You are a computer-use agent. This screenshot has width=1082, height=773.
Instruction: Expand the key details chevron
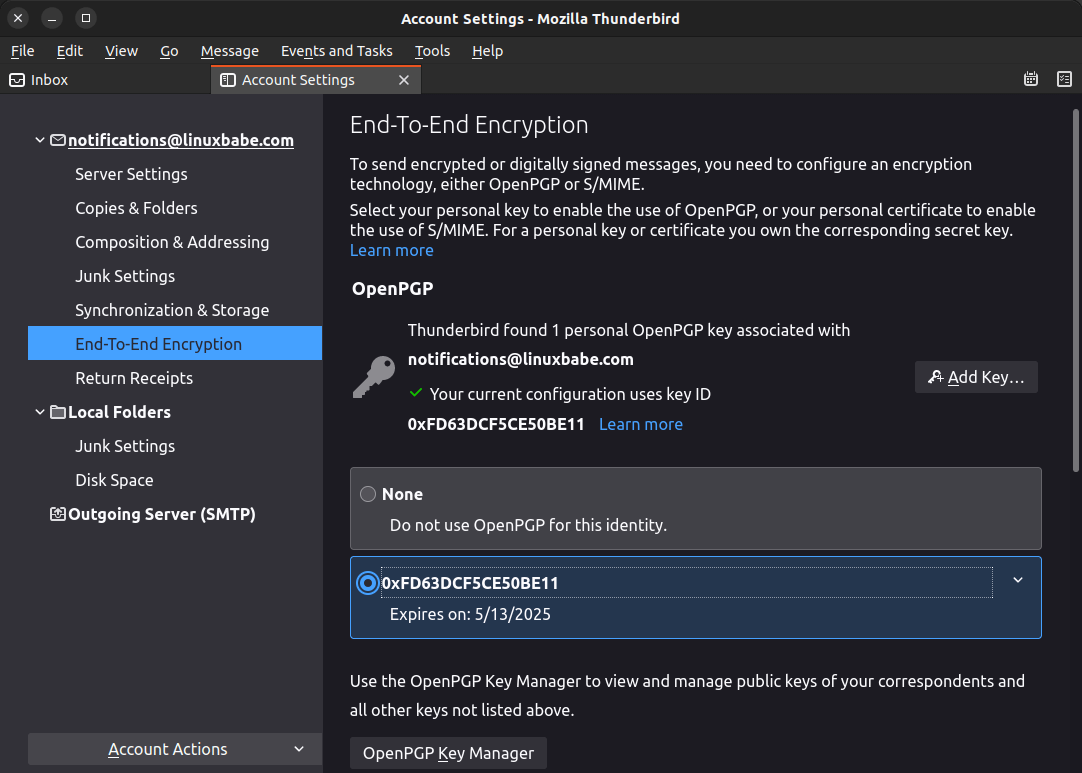pos(1018,580)
